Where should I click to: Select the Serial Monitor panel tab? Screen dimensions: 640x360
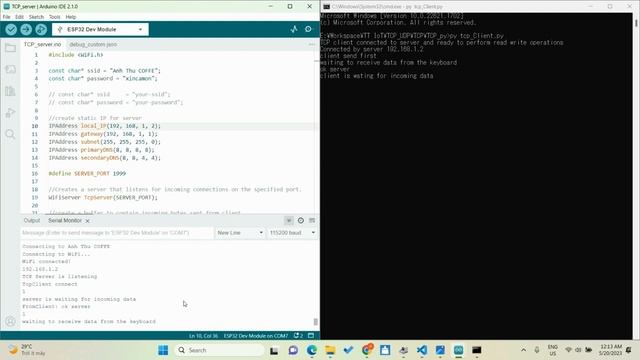(x=65, y=220)
